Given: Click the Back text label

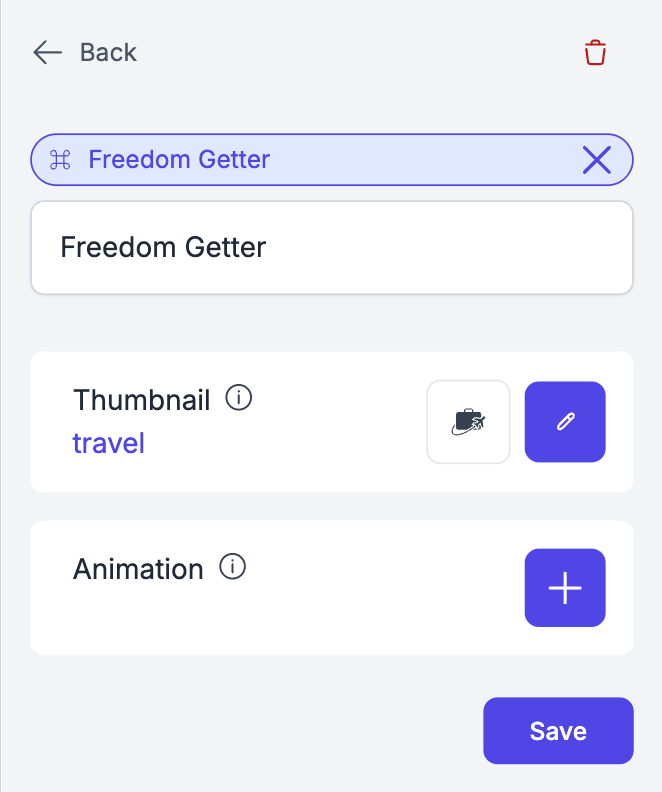Looking at the screenshot, I should tap(108, 52).
